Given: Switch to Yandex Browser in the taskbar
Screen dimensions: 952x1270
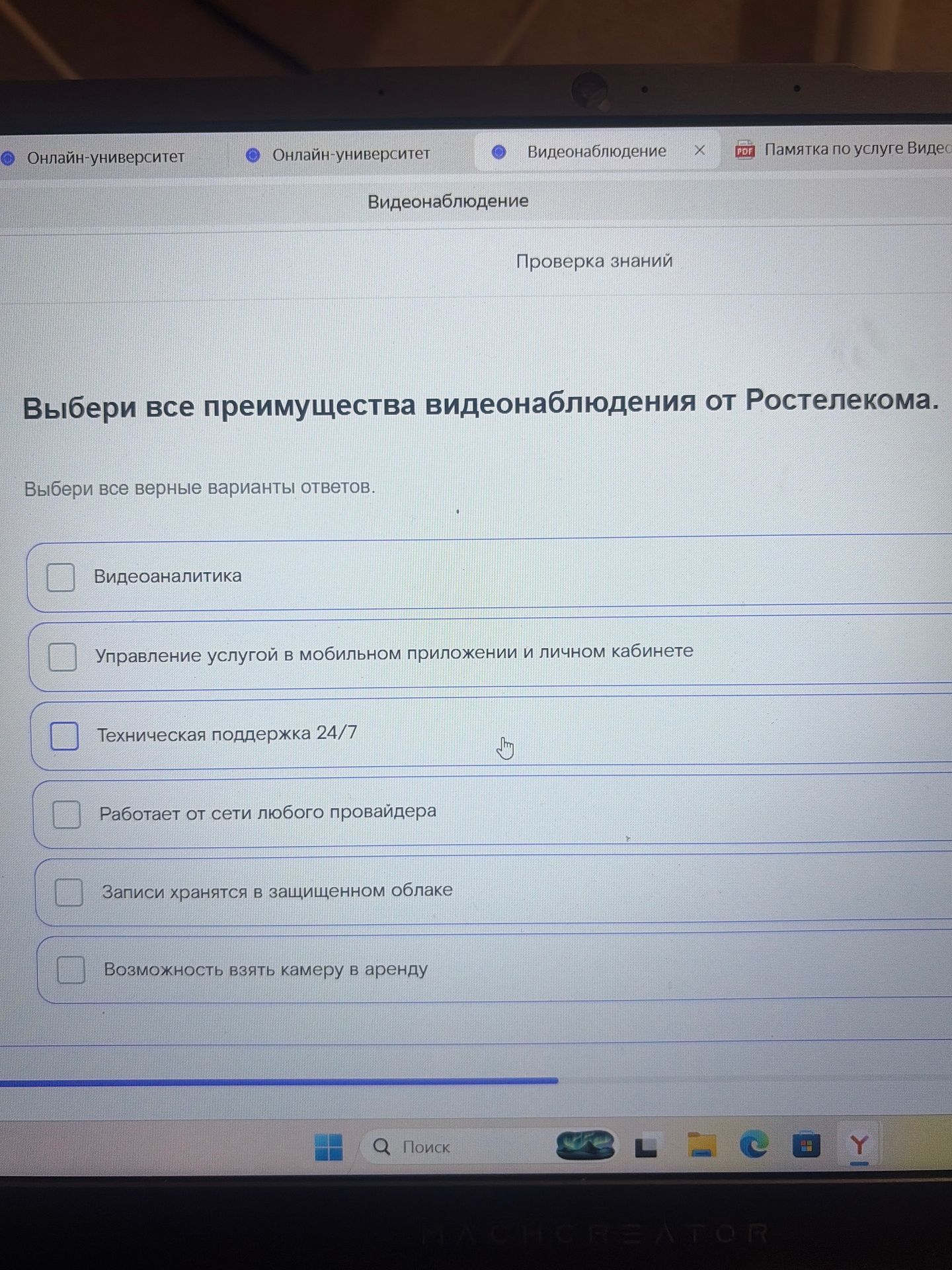Looking at the screenshot, I should click(859, 1144).
